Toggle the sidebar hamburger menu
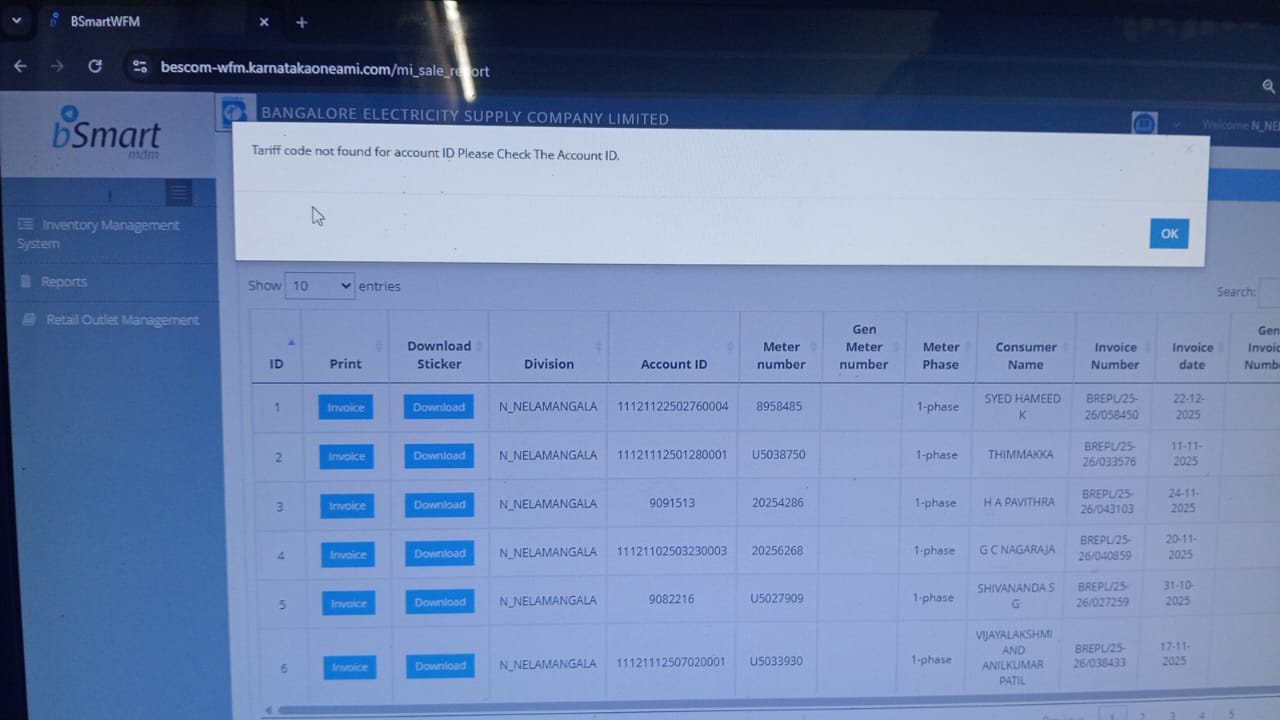This screenshot has height=720, width=1280. (178, 192)
